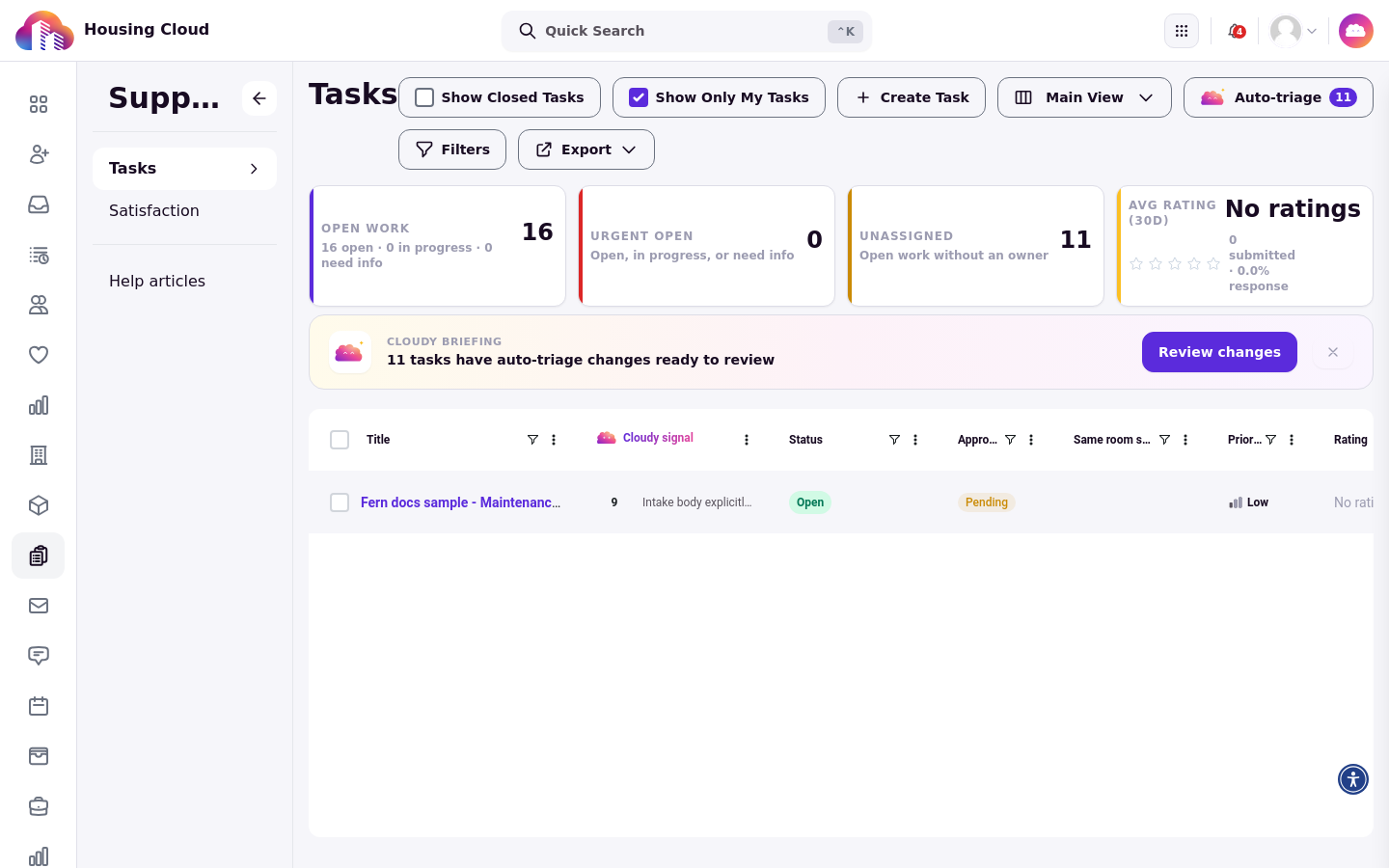The height and width of the screenshot is (868, 1389).
Task: Open the calendar icon in the left rail
Action: (x=39, y=706)
